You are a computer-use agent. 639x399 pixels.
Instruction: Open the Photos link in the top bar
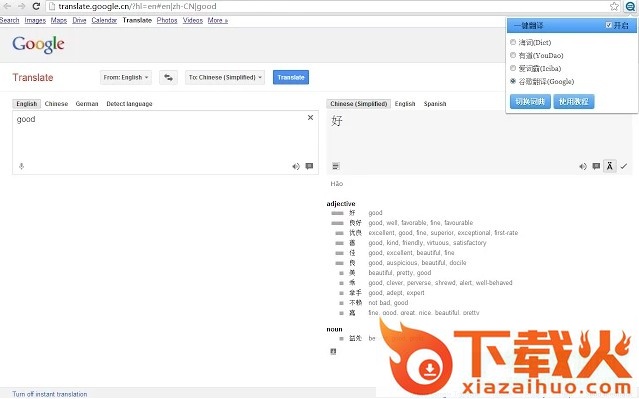click(167, 20)
